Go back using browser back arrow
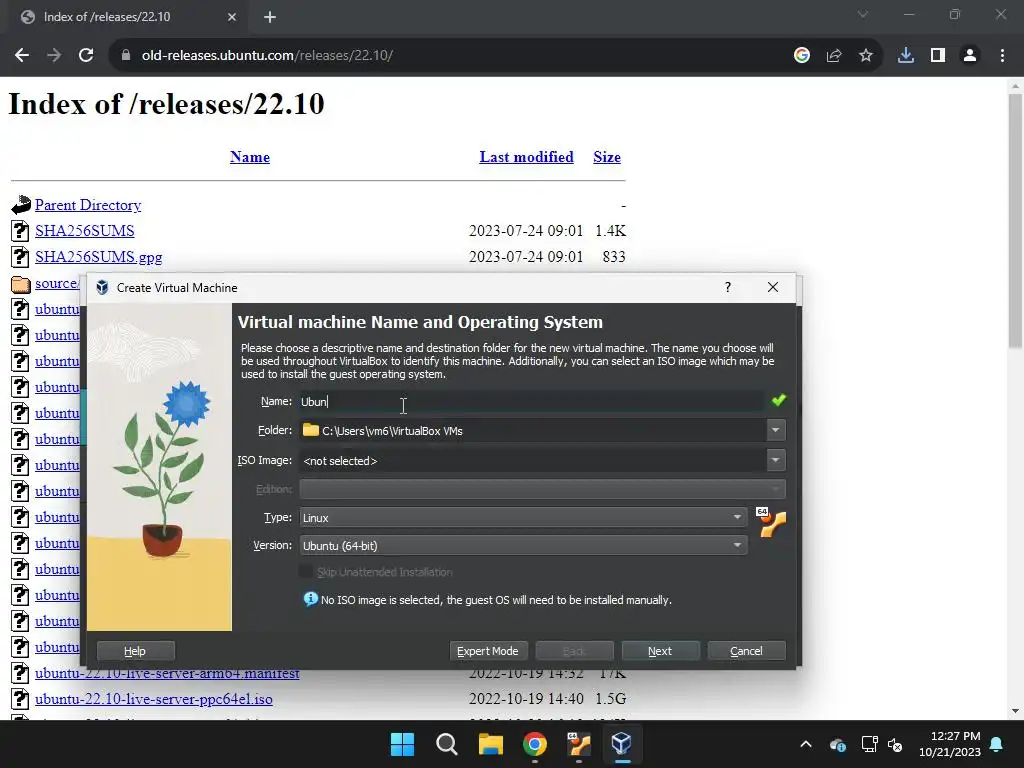 (x=22, y=56)
